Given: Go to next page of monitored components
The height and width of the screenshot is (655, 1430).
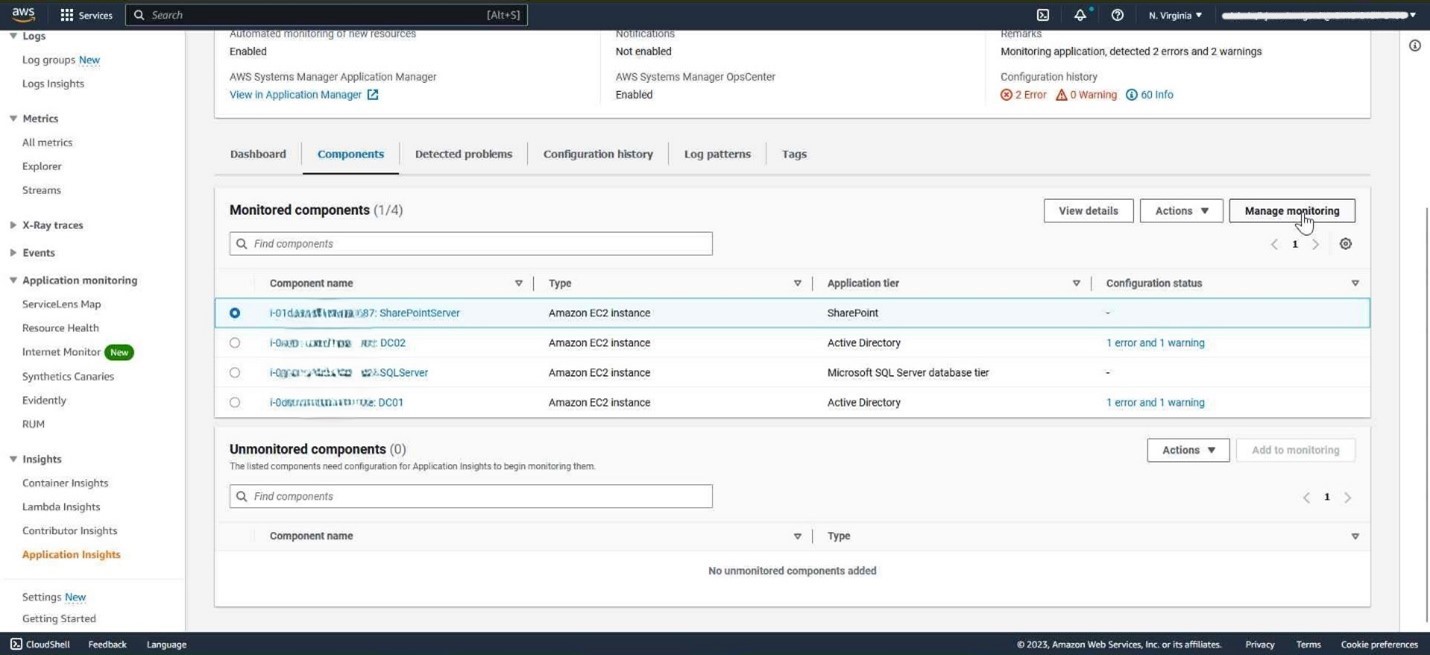Looking at the screenshot, I should pyautogui.click(x=1316, y=244).
